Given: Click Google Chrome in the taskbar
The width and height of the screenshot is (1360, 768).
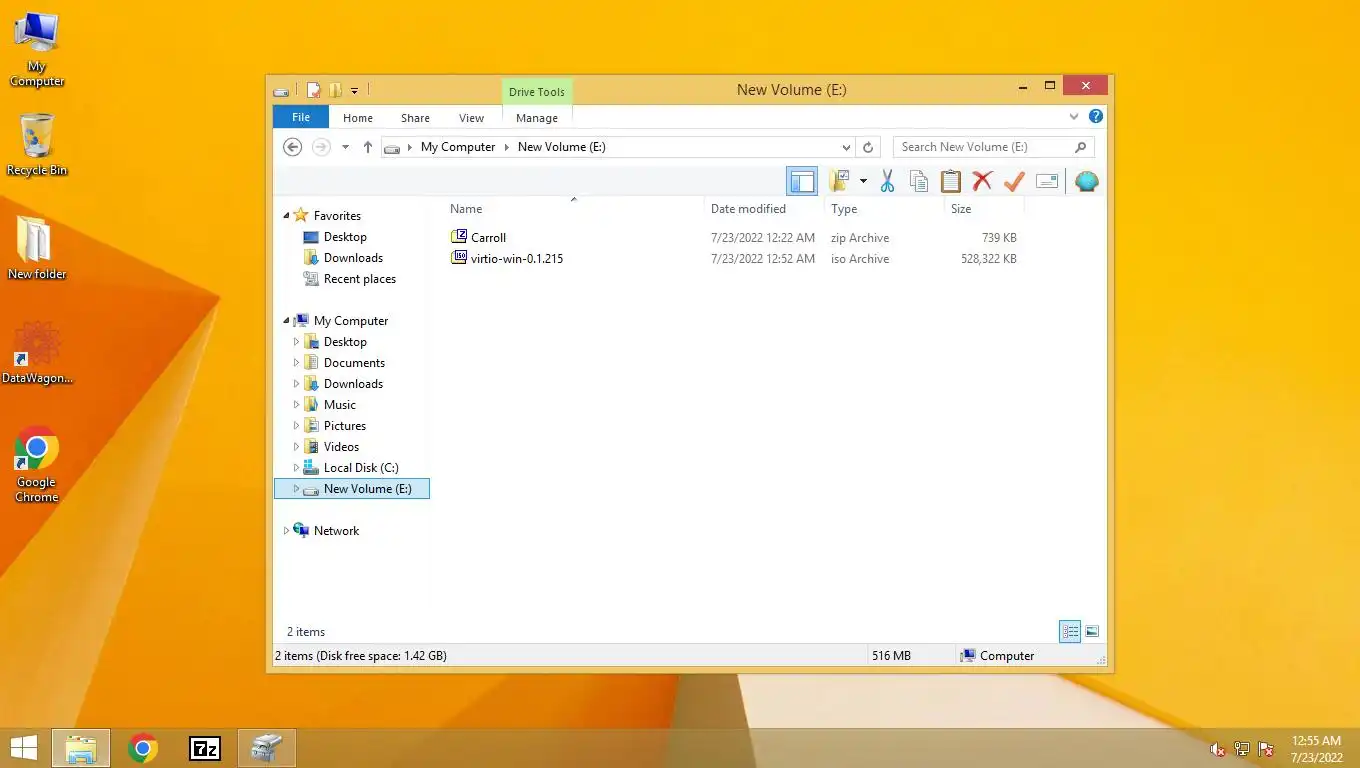Looking at the screenshot, I should (x=143, y=748).
